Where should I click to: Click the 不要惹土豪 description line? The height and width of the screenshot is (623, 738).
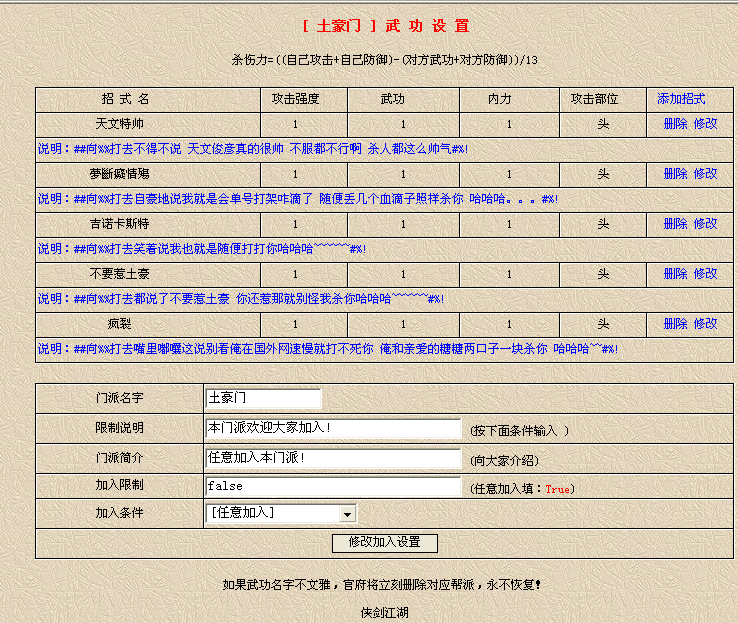click(x=241, y=299)
